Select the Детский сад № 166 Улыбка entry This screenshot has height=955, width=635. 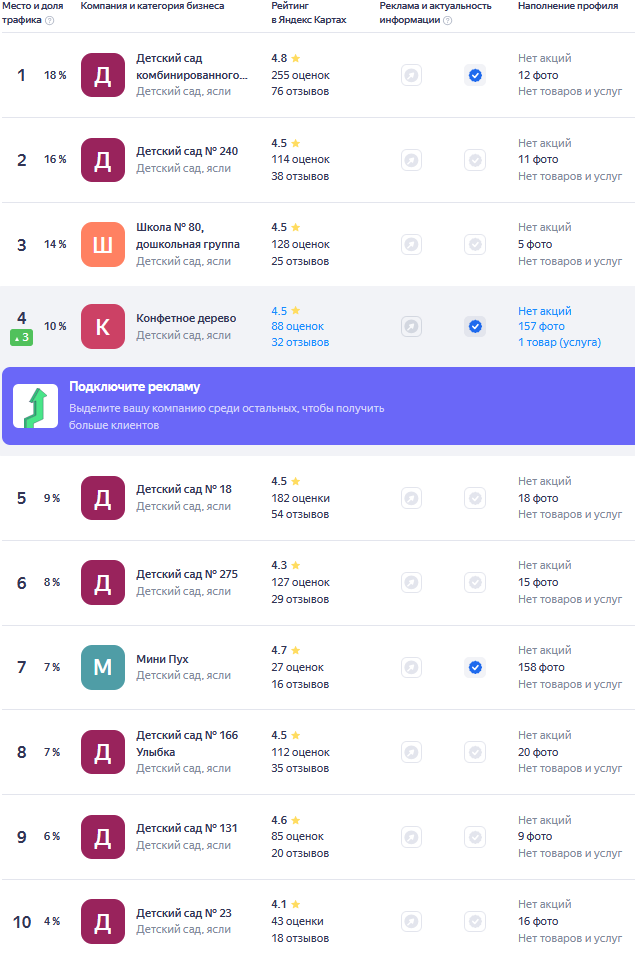(187, 743)
